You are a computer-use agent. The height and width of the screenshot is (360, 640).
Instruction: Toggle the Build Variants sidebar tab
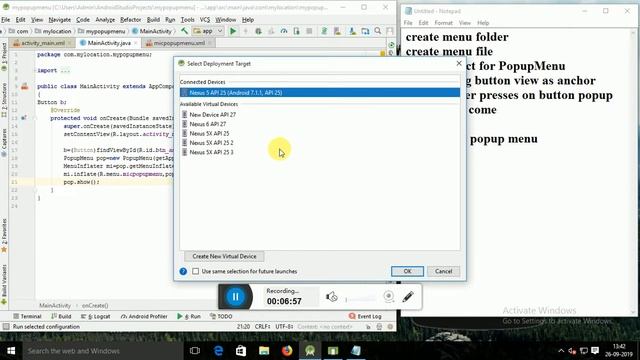[x=4, y=284]
